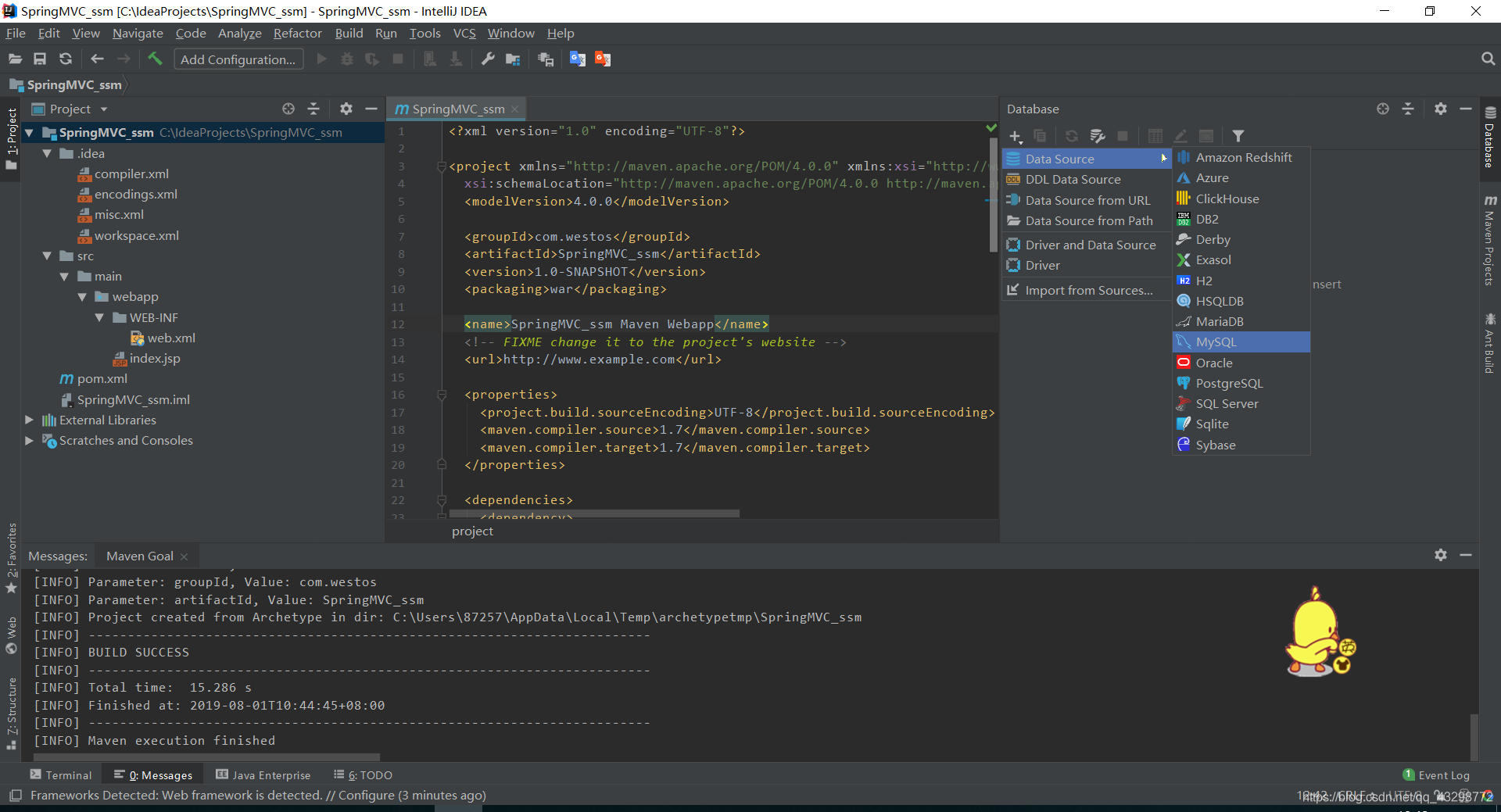Toggle the Maven Projects side panel

(1489, 241)
